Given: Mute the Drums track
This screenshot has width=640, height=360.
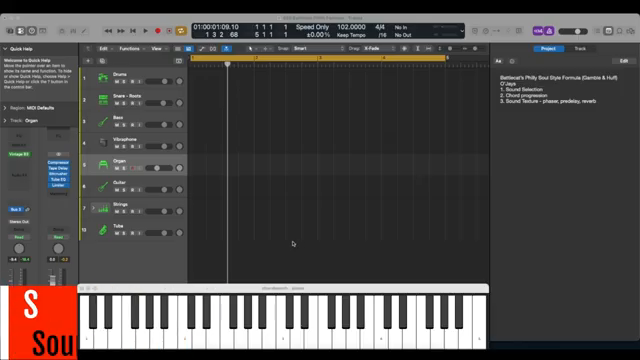Looking at the screenshot, I should point(117,82).
